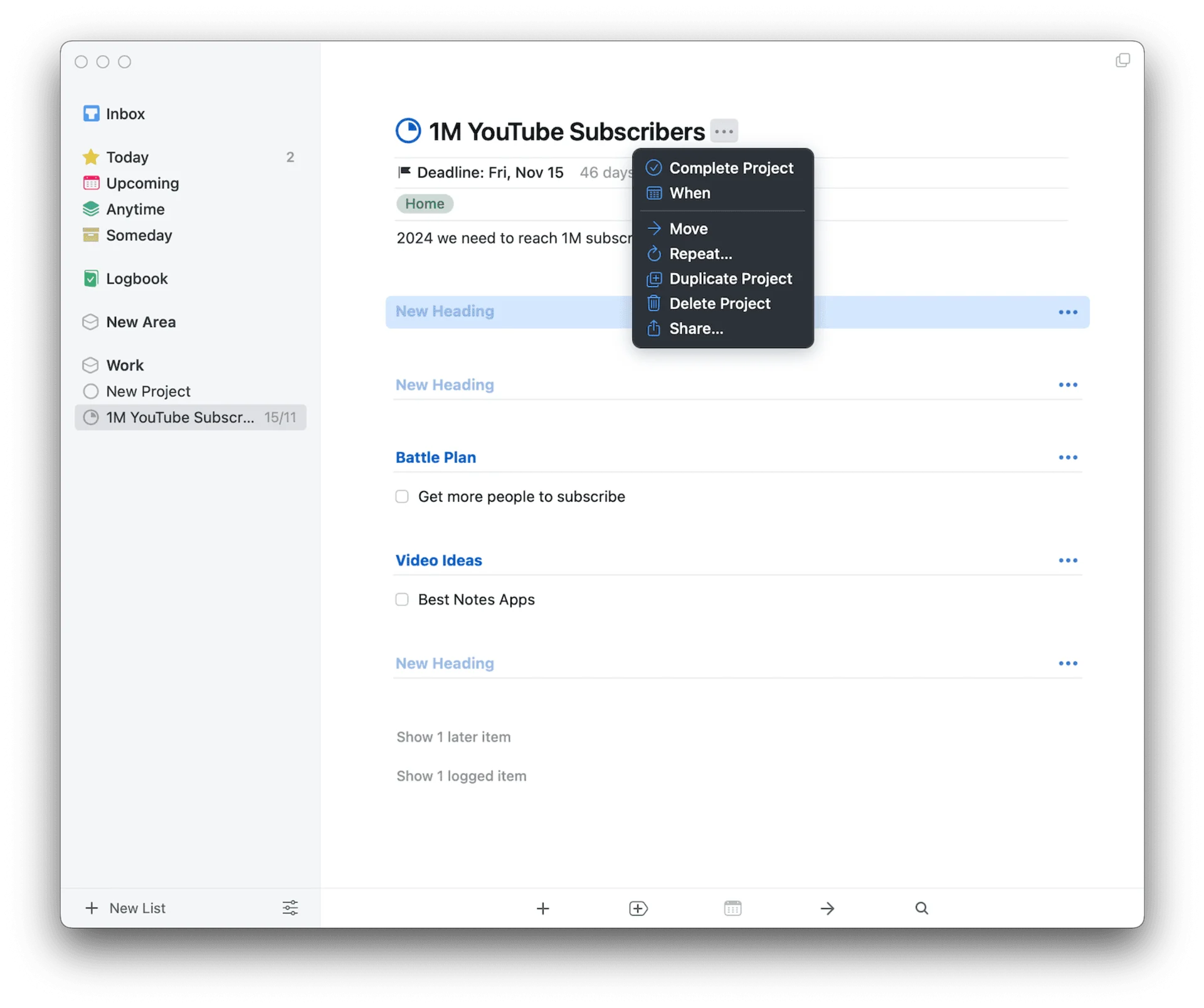The image size is (1204, 1008).
Task: Expand Show 1 later item
Action: (x=453, y=736)
